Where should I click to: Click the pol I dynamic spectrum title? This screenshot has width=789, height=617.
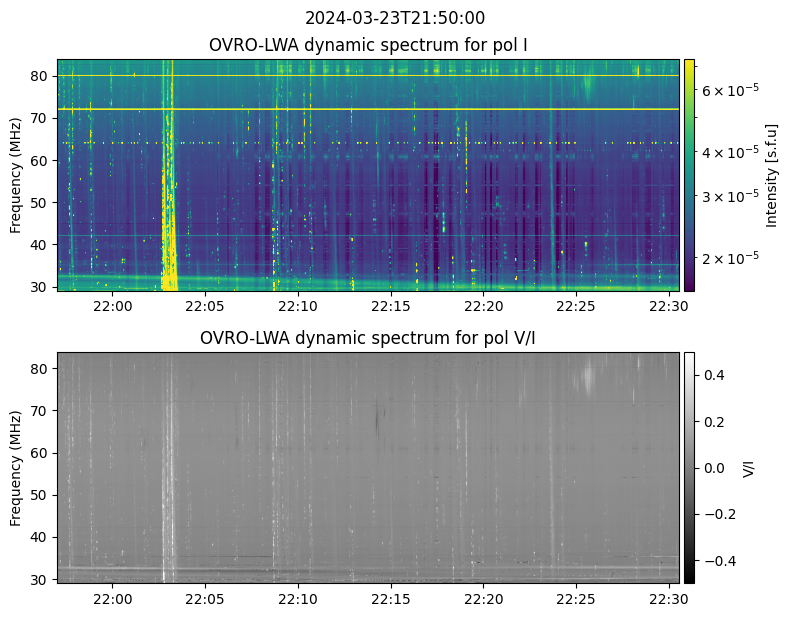(369, 45)
